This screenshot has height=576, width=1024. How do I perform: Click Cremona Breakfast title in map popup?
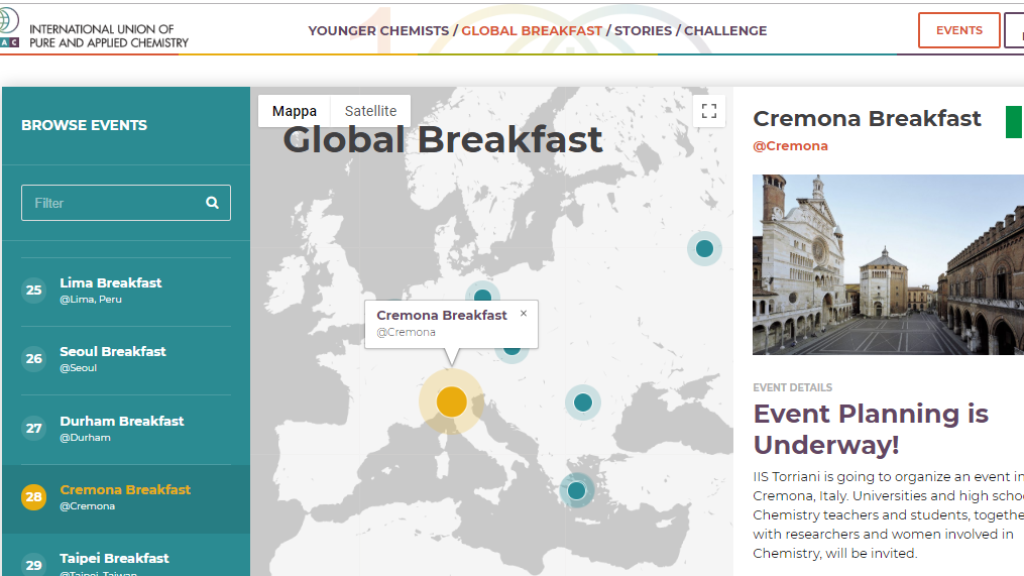click(441, 315)
